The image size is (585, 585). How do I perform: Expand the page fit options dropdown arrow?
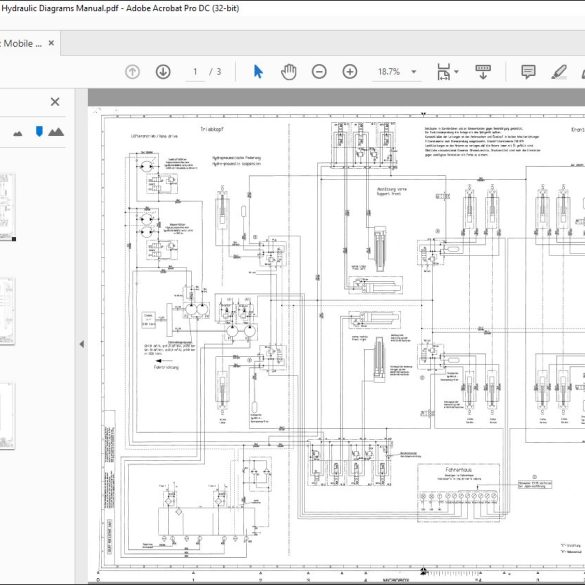[456, 72]
